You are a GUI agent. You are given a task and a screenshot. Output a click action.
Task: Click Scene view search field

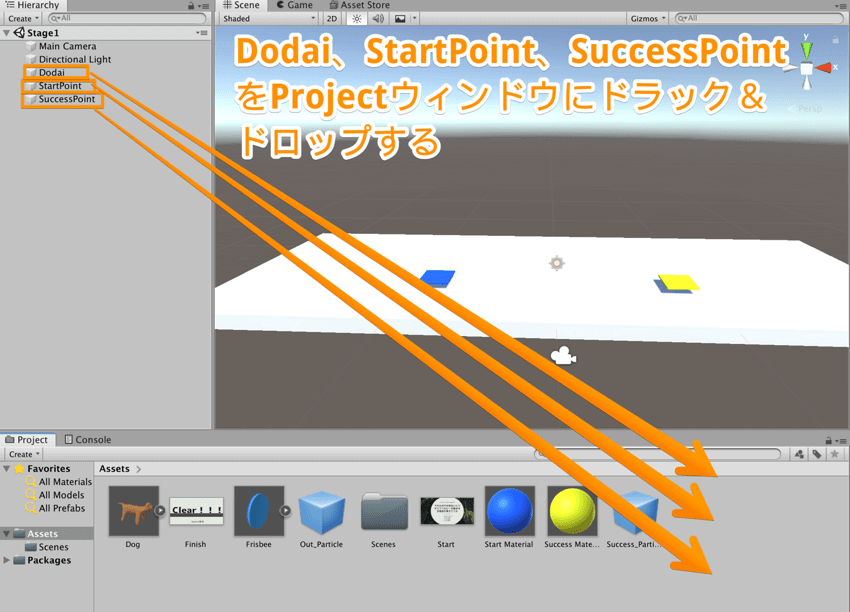(x=759, y=18)
